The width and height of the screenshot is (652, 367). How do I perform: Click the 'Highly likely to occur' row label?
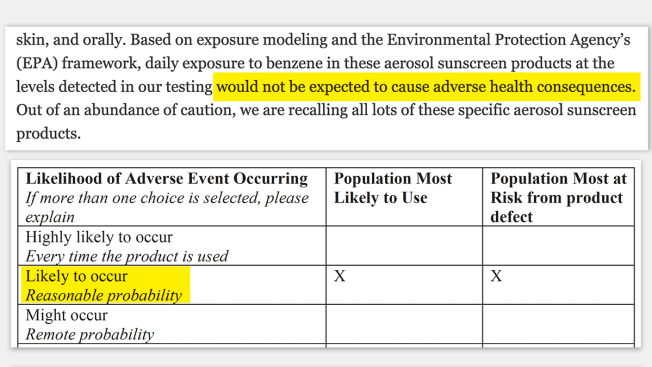coord(99,237)
